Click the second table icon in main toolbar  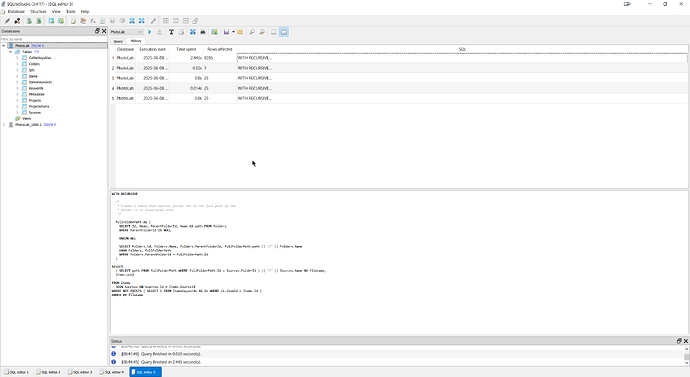click(61, 21)
